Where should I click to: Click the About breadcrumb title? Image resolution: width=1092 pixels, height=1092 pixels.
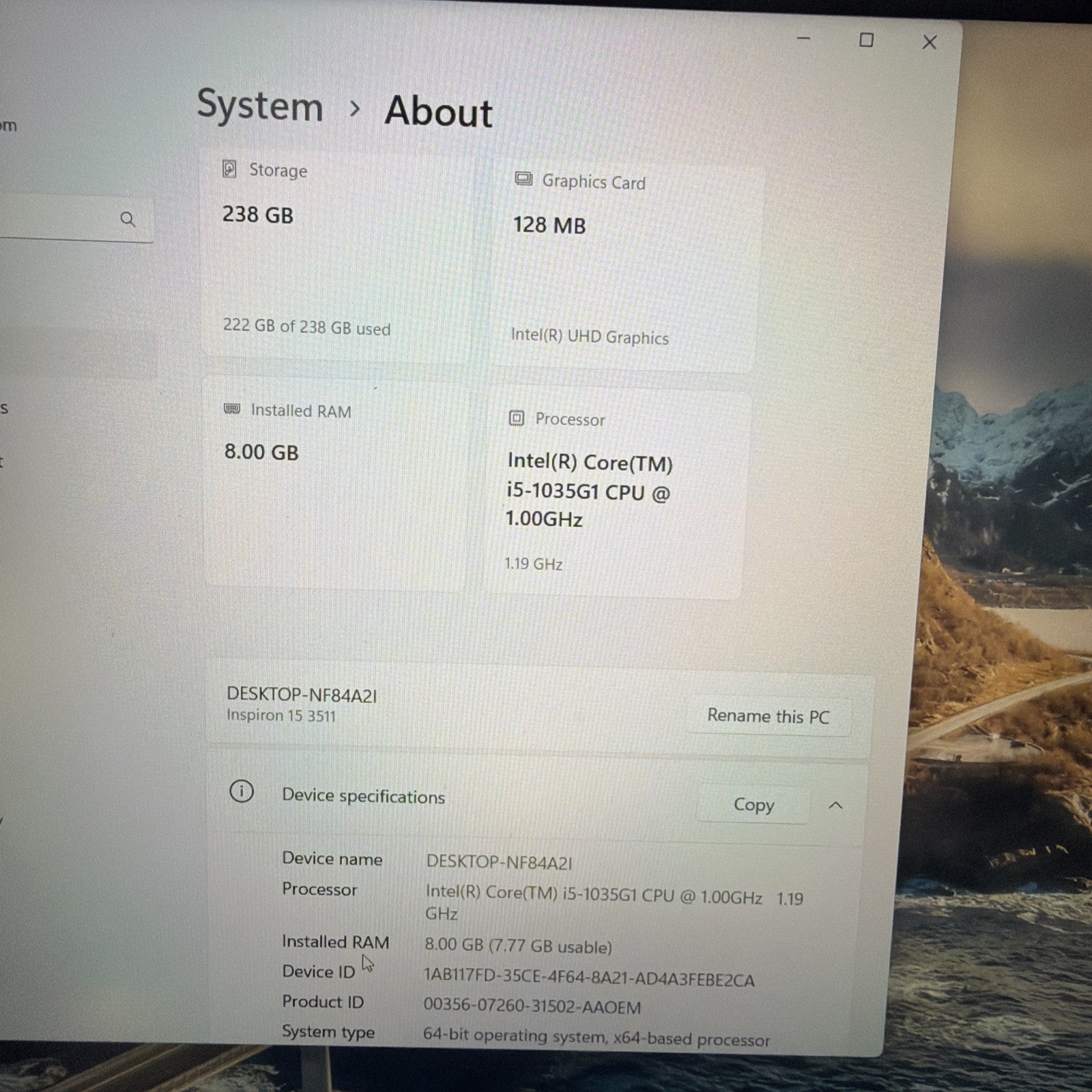[x=439, y=111]
